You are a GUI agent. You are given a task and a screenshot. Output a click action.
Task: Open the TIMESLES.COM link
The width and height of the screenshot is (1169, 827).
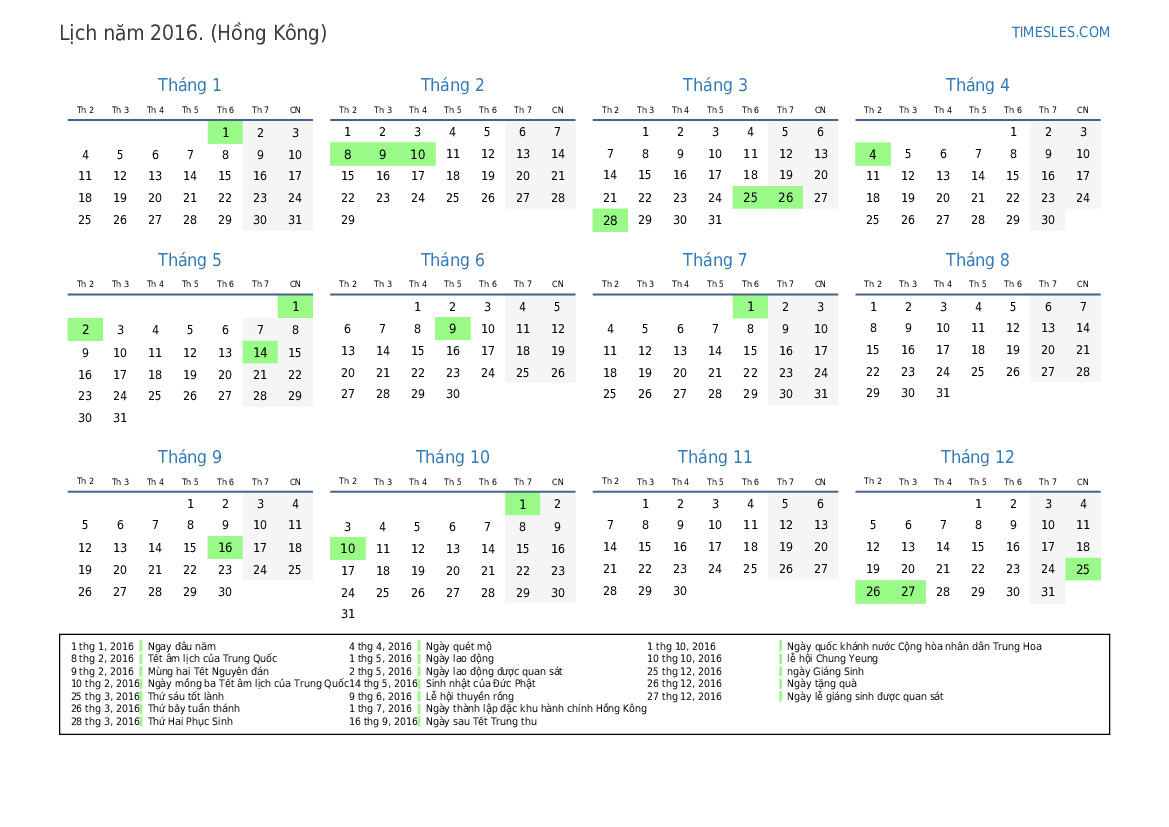coord(1060,32)
